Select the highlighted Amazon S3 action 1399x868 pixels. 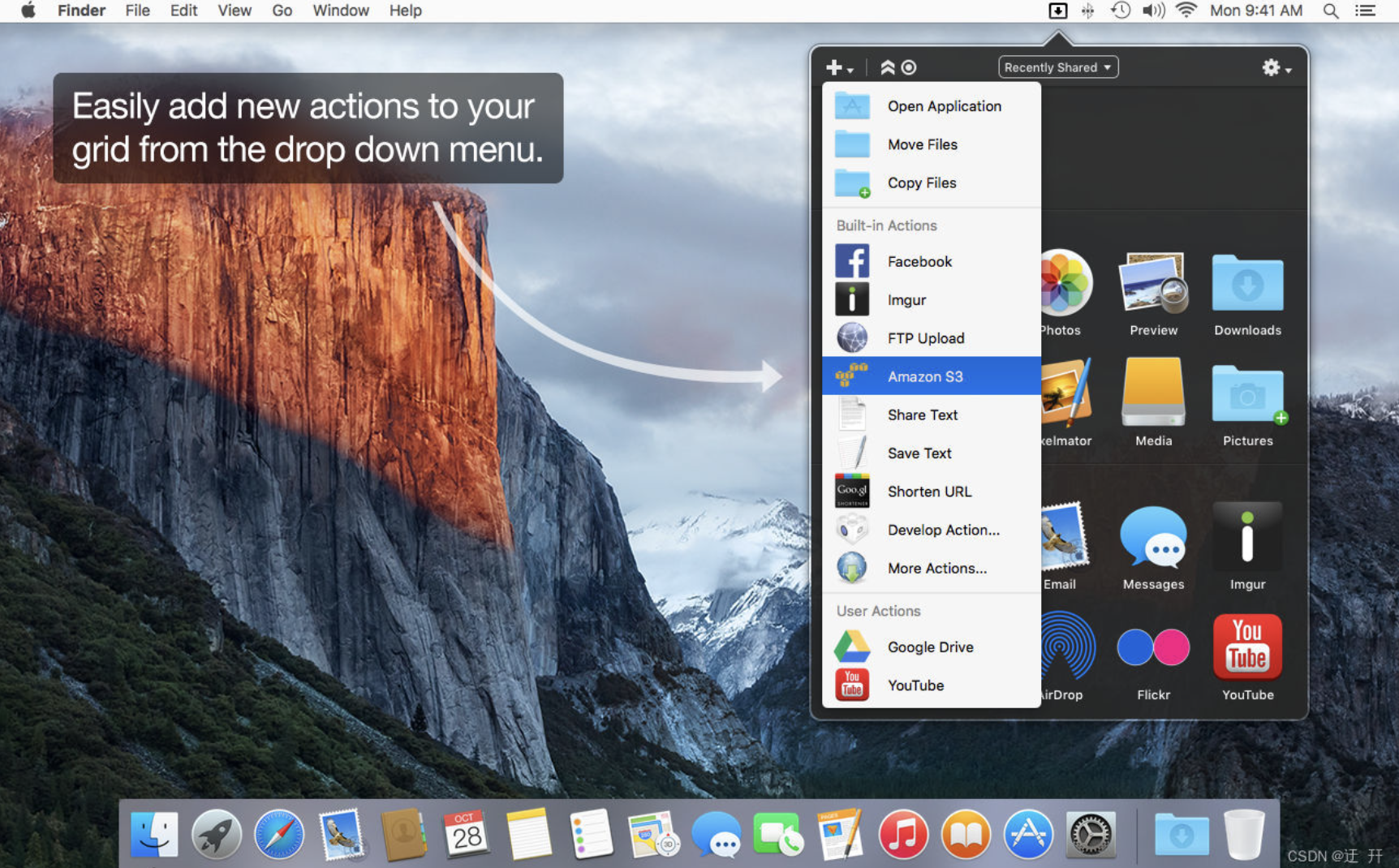pos(925,376)
